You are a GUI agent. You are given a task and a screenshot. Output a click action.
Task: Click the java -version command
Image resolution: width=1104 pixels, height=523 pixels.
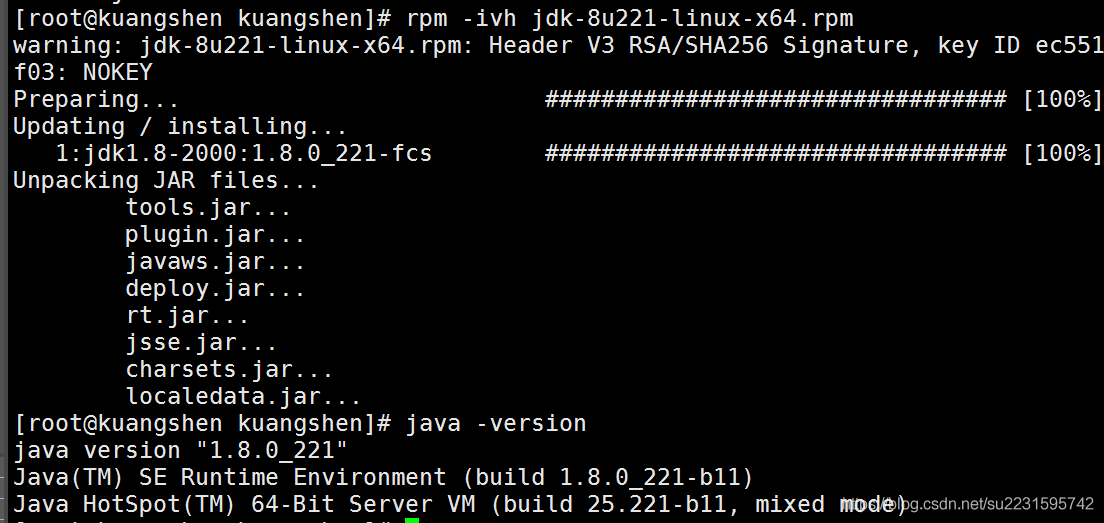tap(495, 423)
